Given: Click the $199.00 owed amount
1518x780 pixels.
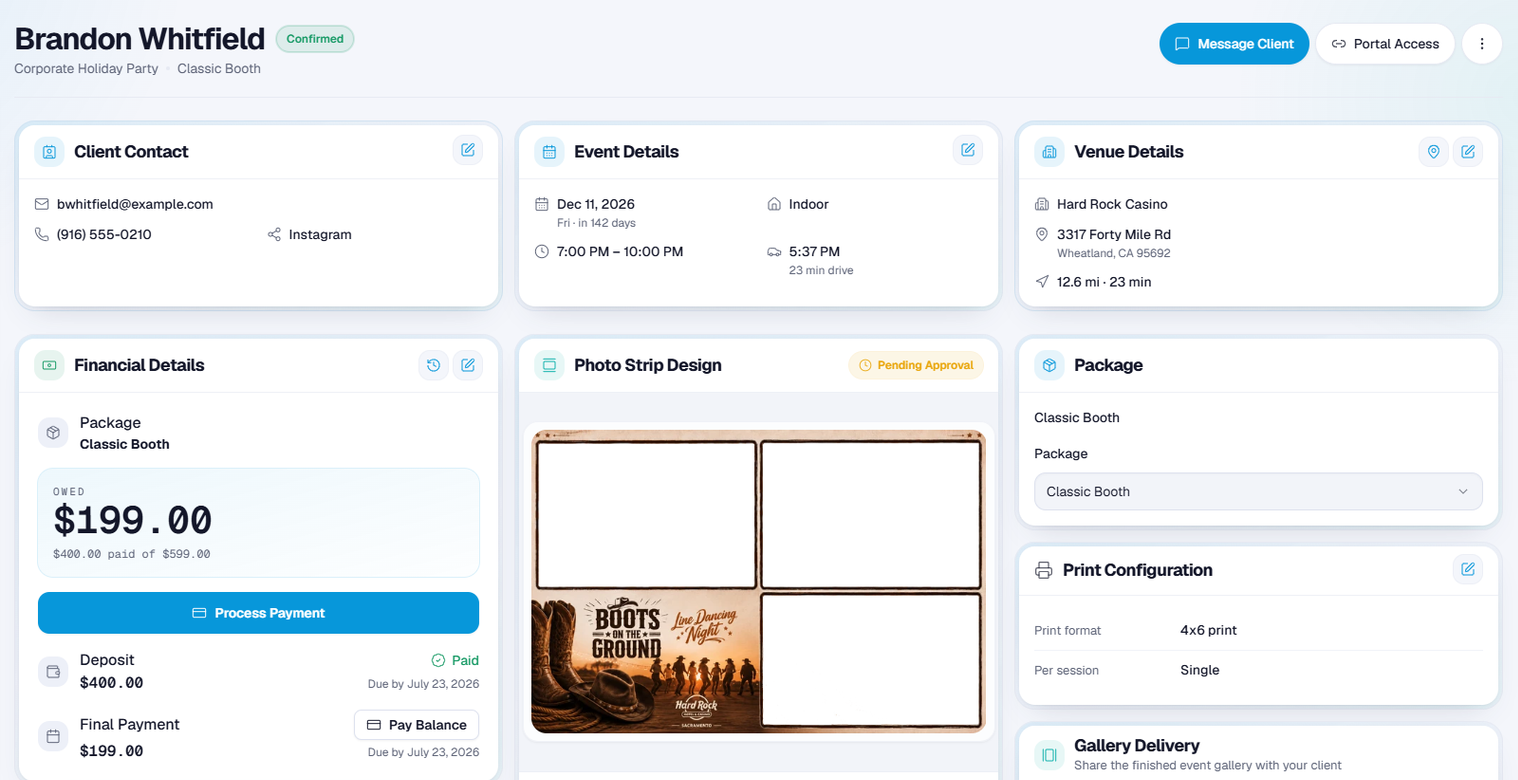Looking at the screenshot, I should (x=132, y=521).
